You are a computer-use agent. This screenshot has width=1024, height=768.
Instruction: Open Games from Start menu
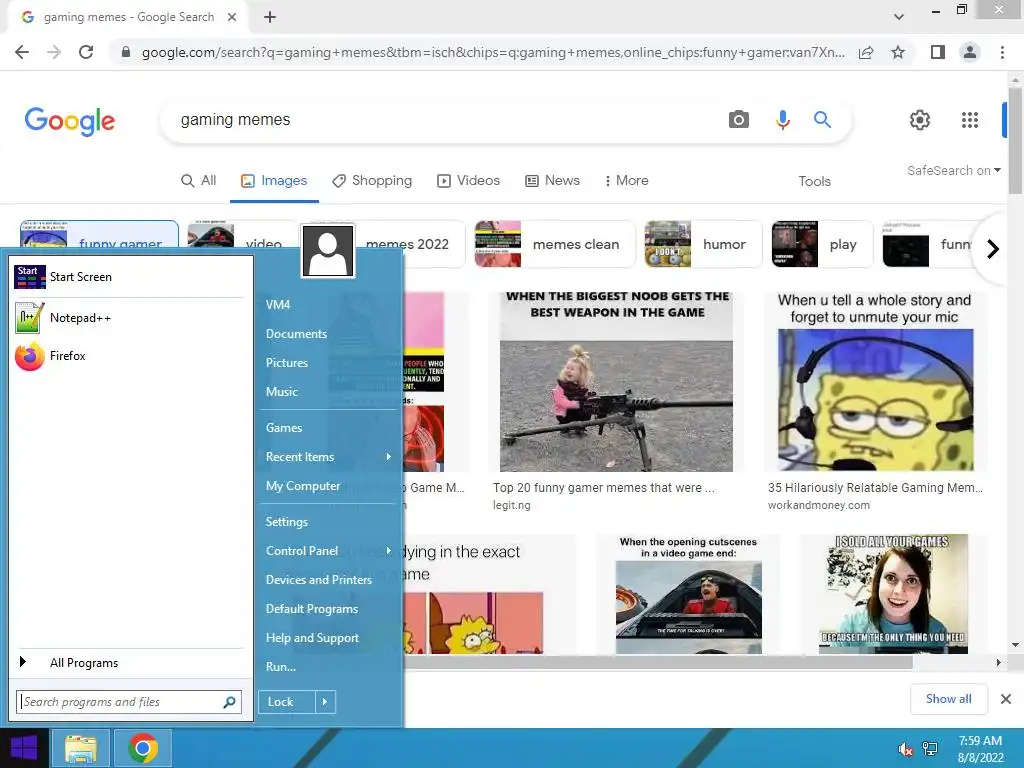(284, 428)
